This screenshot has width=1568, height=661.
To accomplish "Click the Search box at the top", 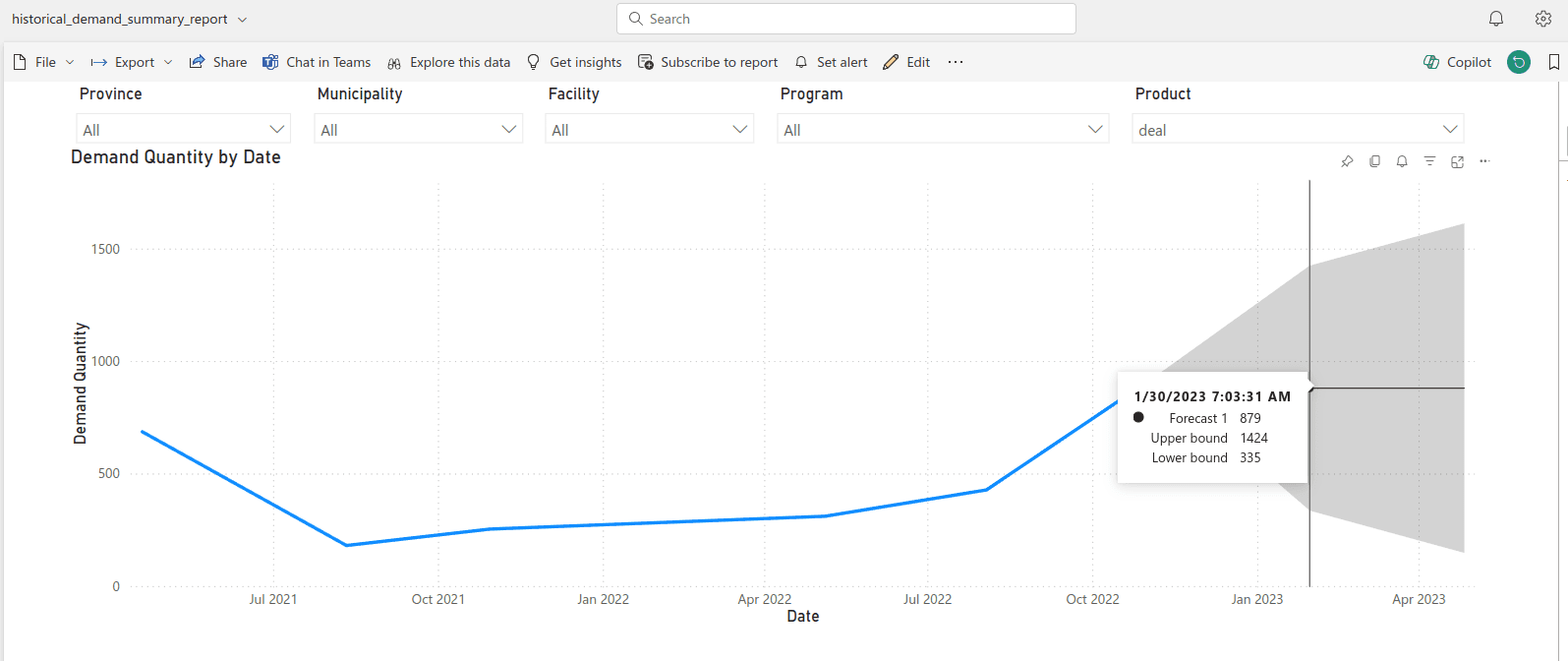I will (x=846, y=19).
